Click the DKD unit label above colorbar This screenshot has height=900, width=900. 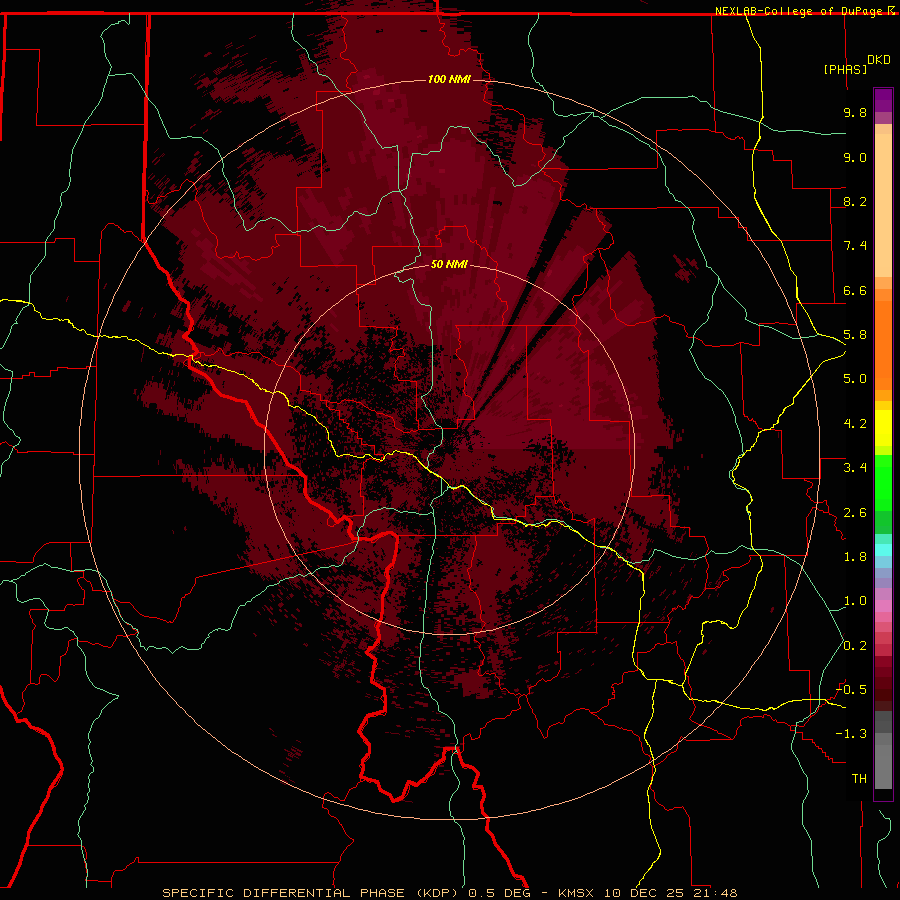click(x=879, y=60)
